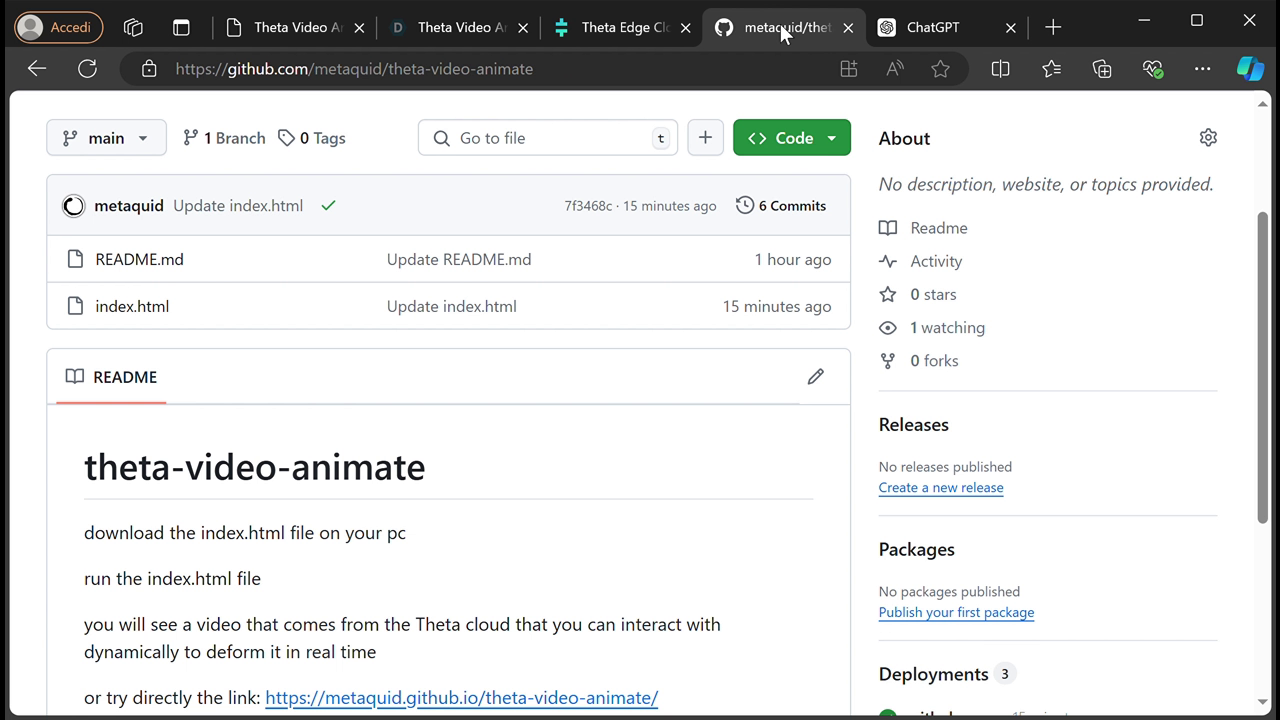Add this page to favorites
The width and height of the screenshot is (1280, 720).
[940, 69]
